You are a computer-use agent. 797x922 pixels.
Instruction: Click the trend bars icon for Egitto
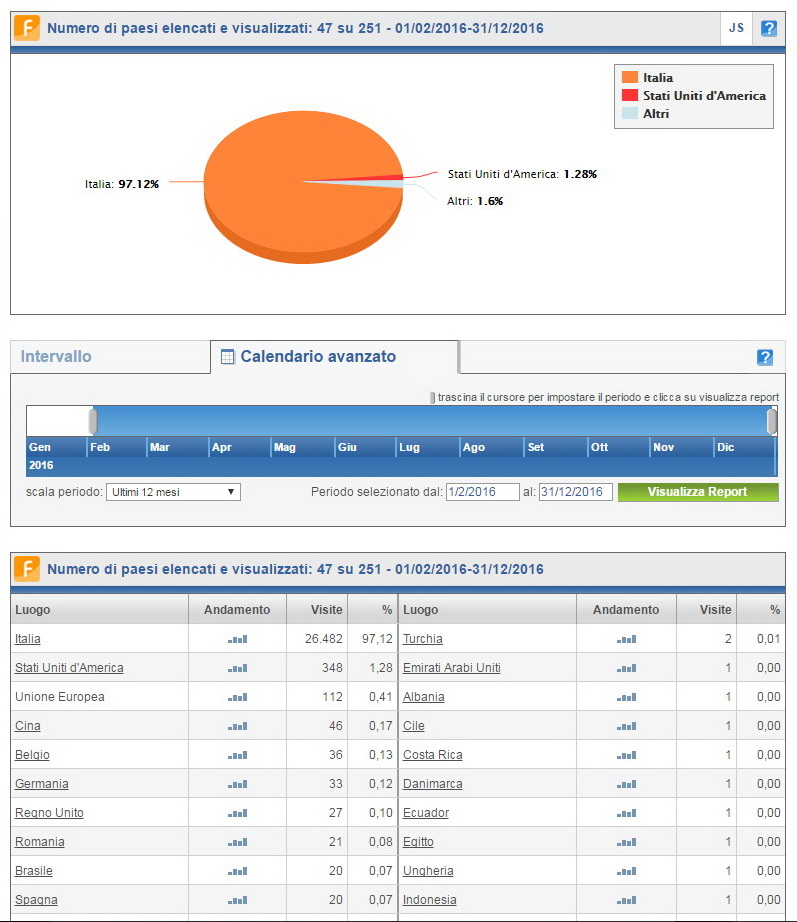pyautogui.click(x=626, y=843)
